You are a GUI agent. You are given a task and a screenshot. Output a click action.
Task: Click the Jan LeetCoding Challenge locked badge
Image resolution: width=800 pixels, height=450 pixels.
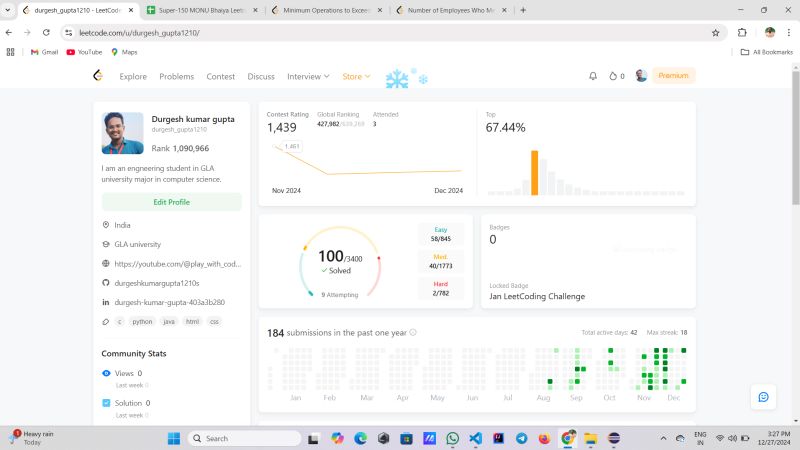click(x=537, y=296)
